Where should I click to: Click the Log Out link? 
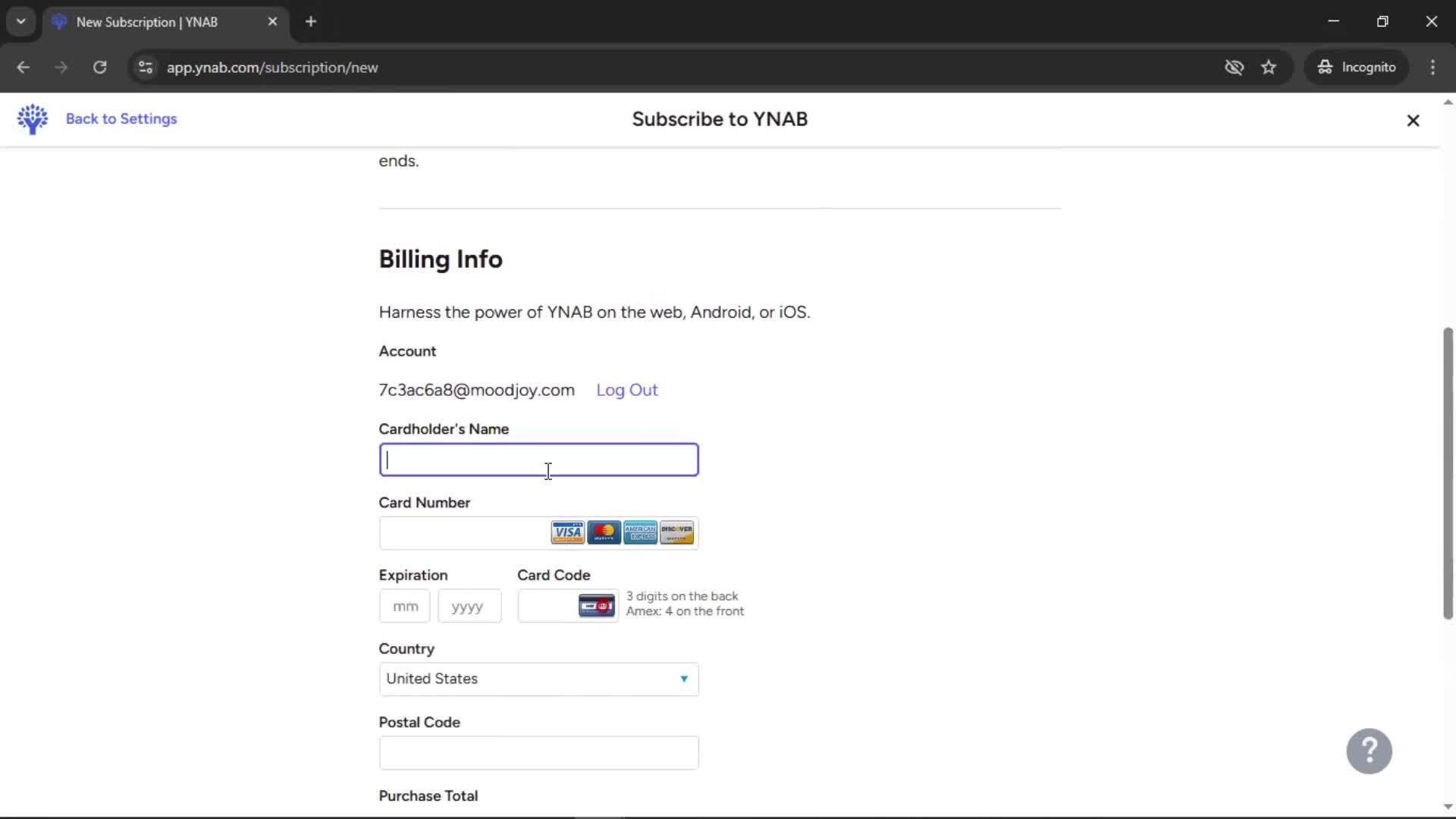pos(627,390)
